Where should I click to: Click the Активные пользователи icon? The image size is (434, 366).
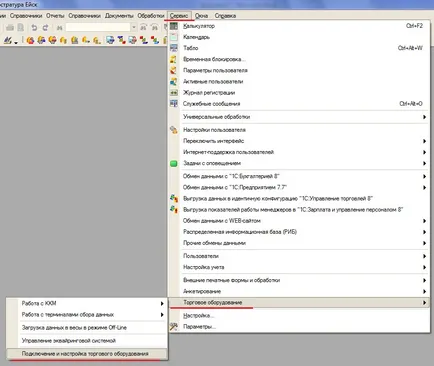click(x=174, y=81)
